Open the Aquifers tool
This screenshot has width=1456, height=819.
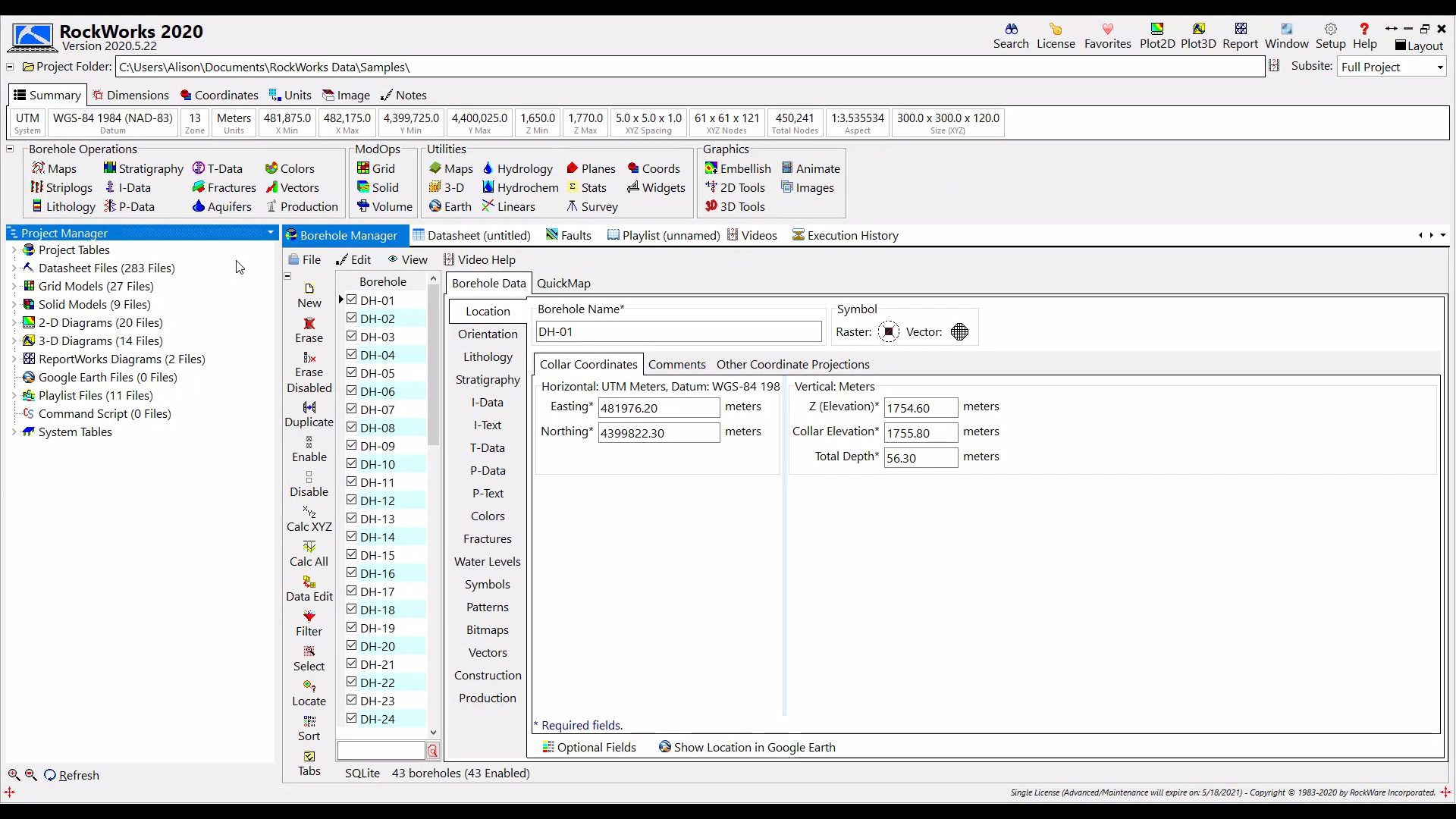tap(222, 206)
